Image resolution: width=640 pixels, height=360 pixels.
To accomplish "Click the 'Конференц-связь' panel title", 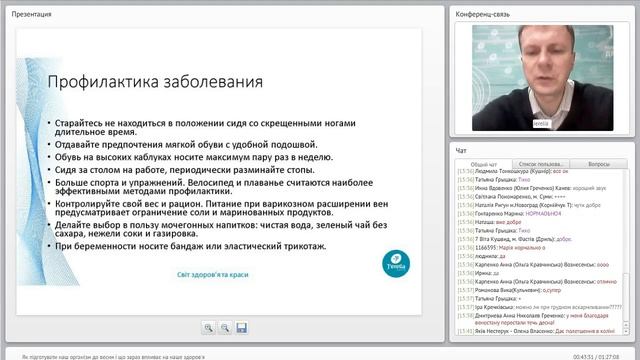I will tap(482, 14).
